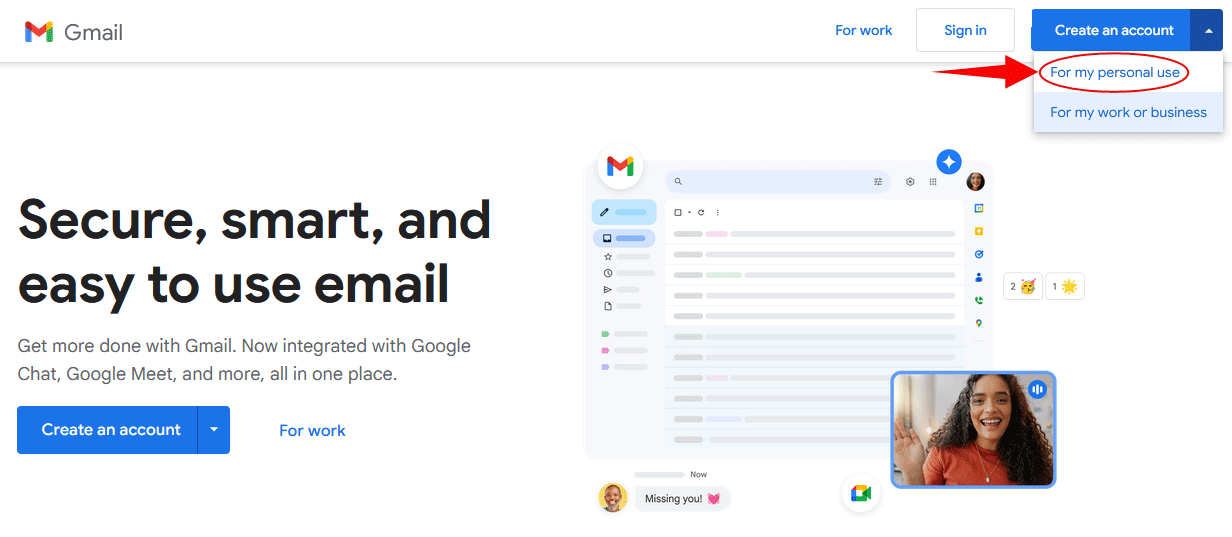
Task: Click the settings gear icon in the illustration
Action: pos(910,182)
